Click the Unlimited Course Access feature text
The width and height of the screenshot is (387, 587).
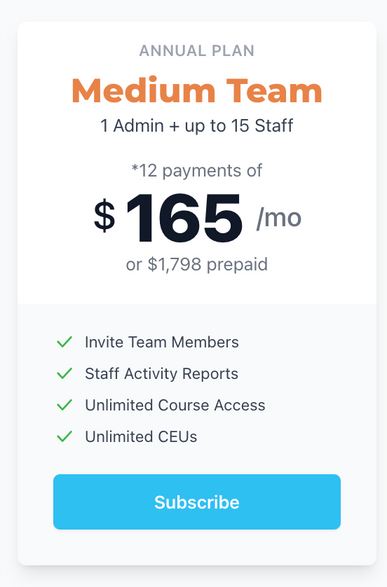175,405
